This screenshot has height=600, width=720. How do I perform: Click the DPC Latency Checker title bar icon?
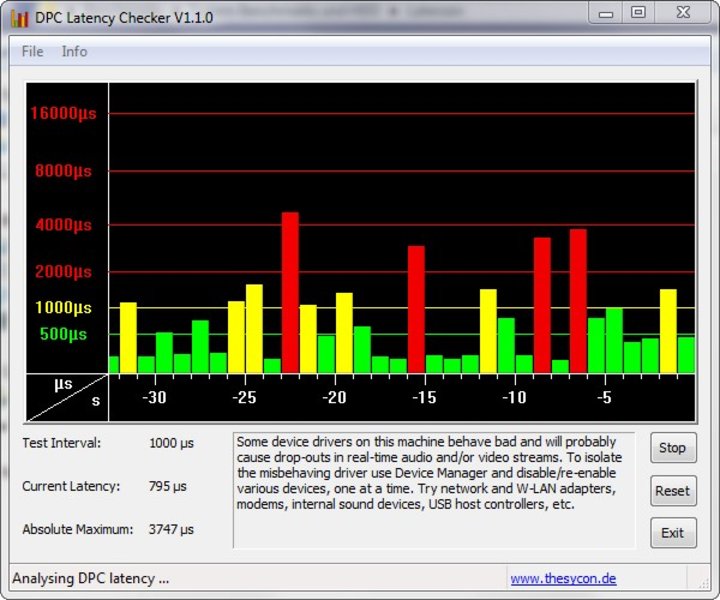point(20,18)
